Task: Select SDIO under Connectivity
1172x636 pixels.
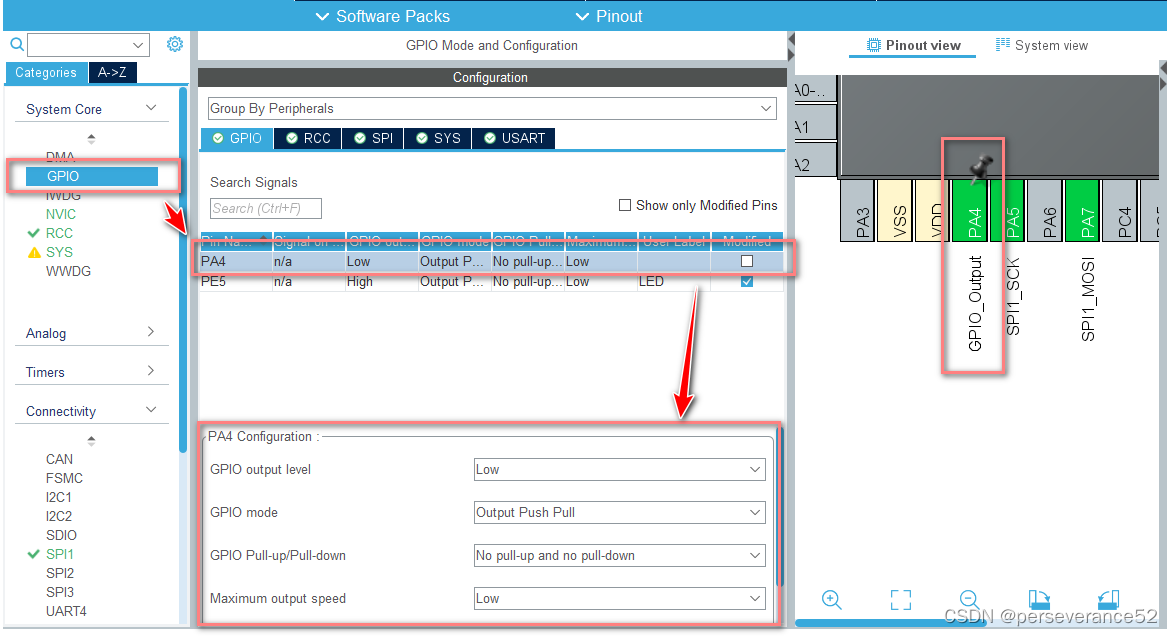Action: click(61, 536)
